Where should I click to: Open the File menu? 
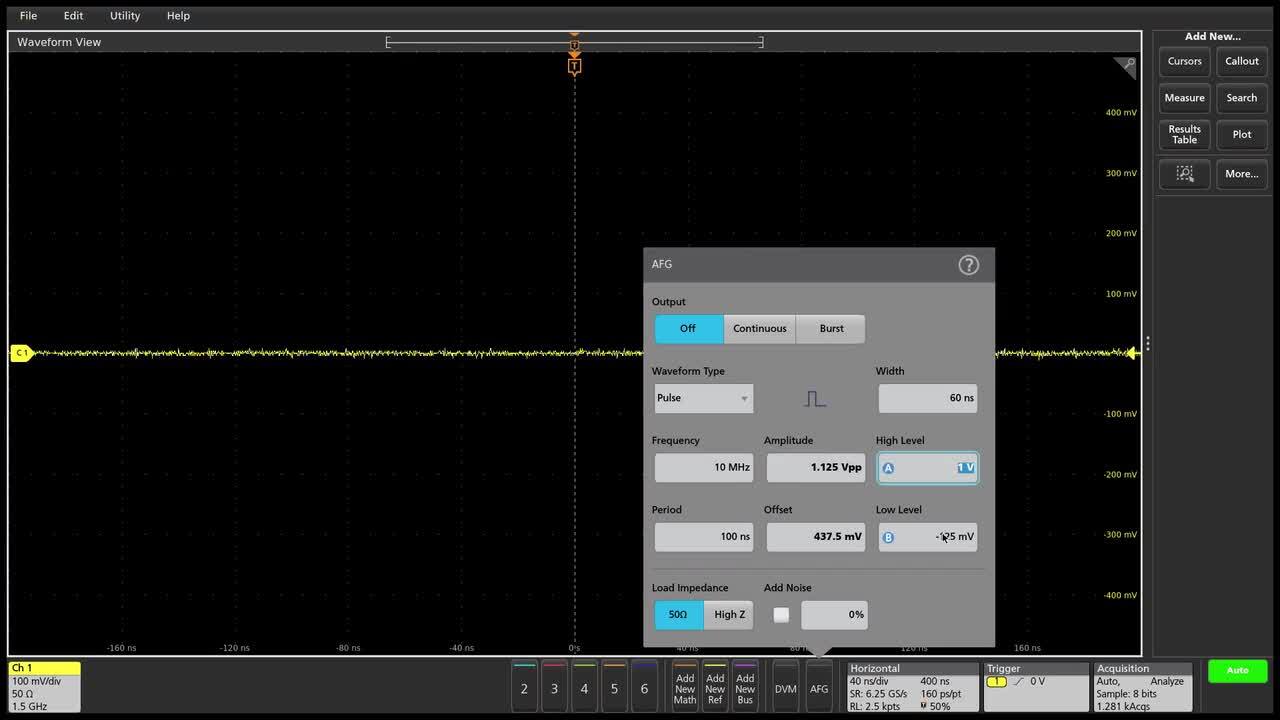coord(28,15)
